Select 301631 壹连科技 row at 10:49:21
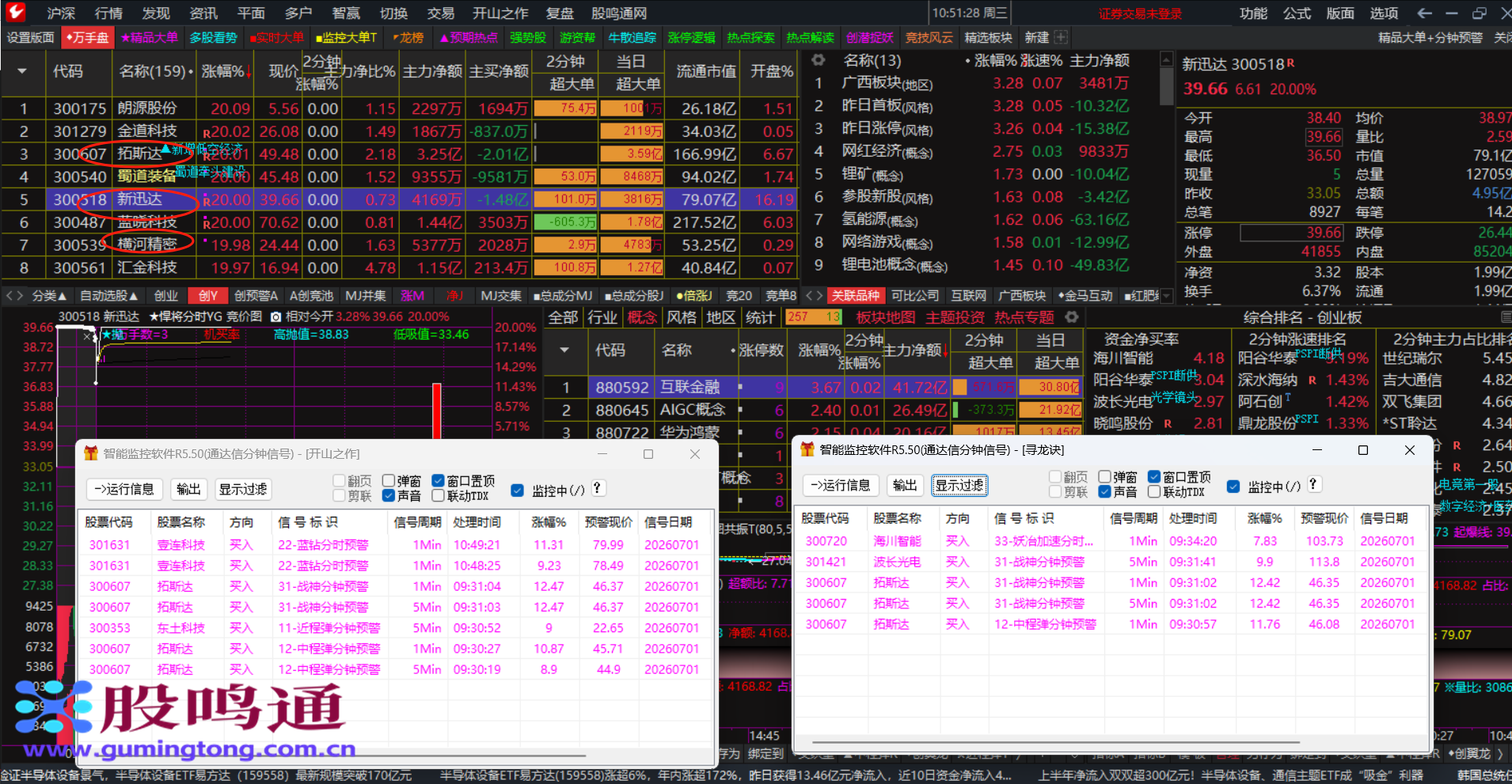This screenshot has width=1512, height=784. point(396,545)
